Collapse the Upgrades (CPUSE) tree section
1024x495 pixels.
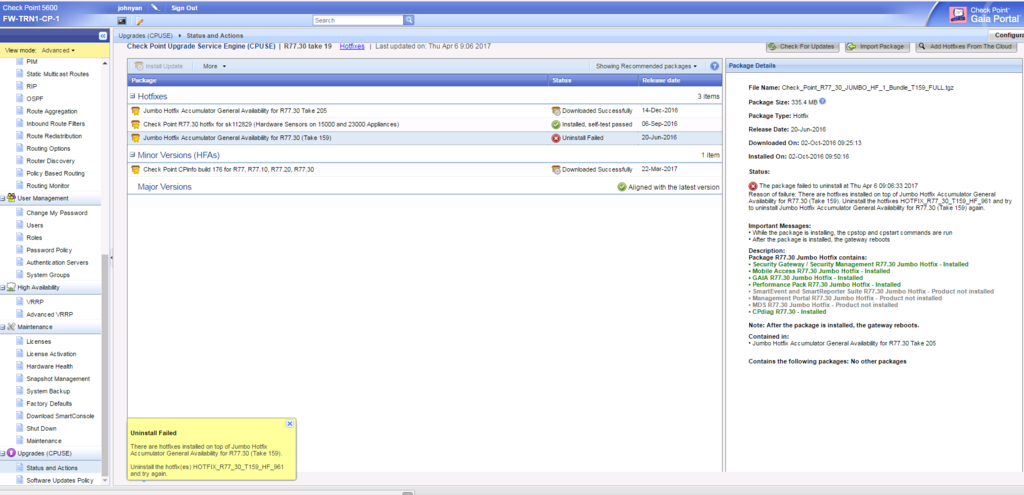point(3,453)
